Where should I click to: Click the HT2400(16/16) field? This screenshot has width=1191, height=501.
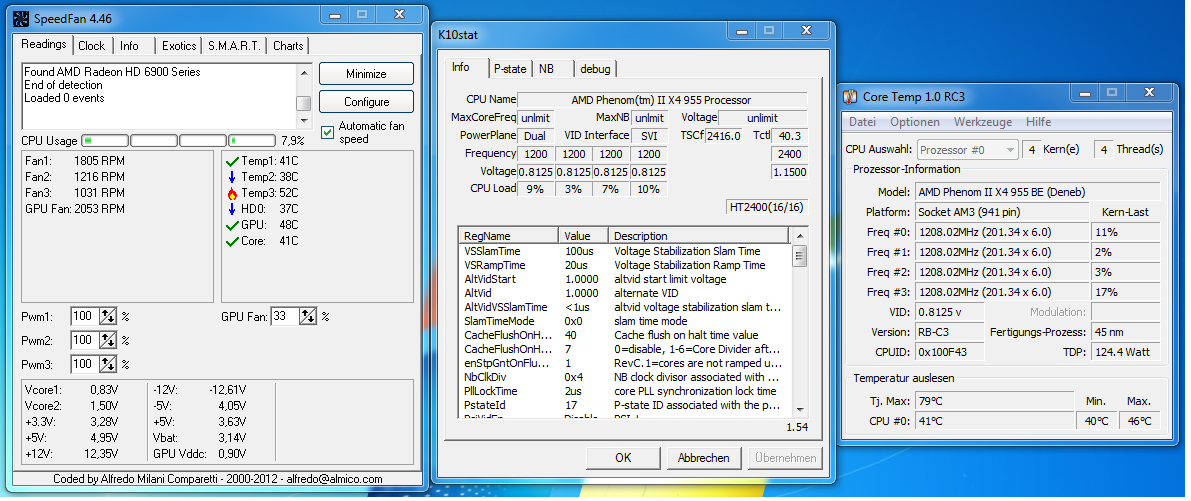767,206
